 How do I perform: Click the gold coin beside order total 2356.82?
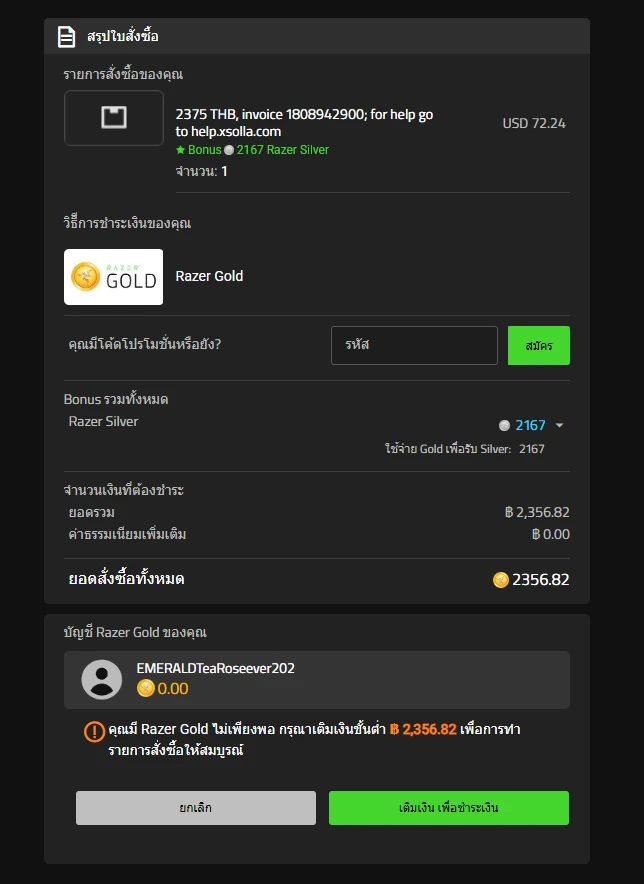[501, 580]
